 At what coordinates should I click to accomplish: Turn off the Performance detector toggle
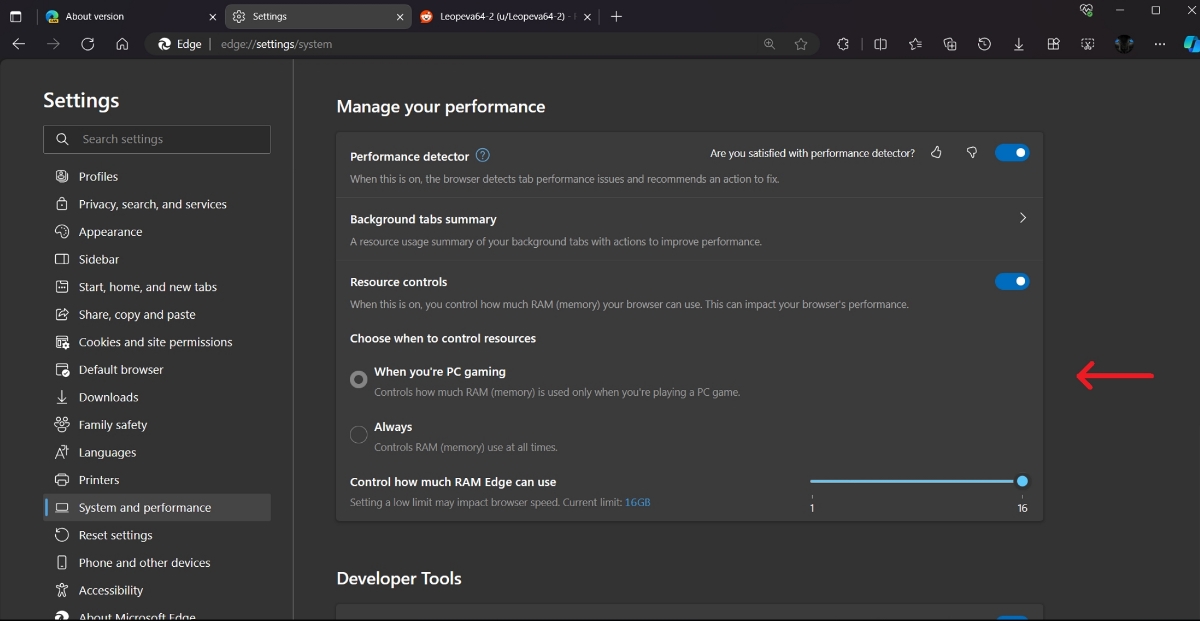(1011, 153)
